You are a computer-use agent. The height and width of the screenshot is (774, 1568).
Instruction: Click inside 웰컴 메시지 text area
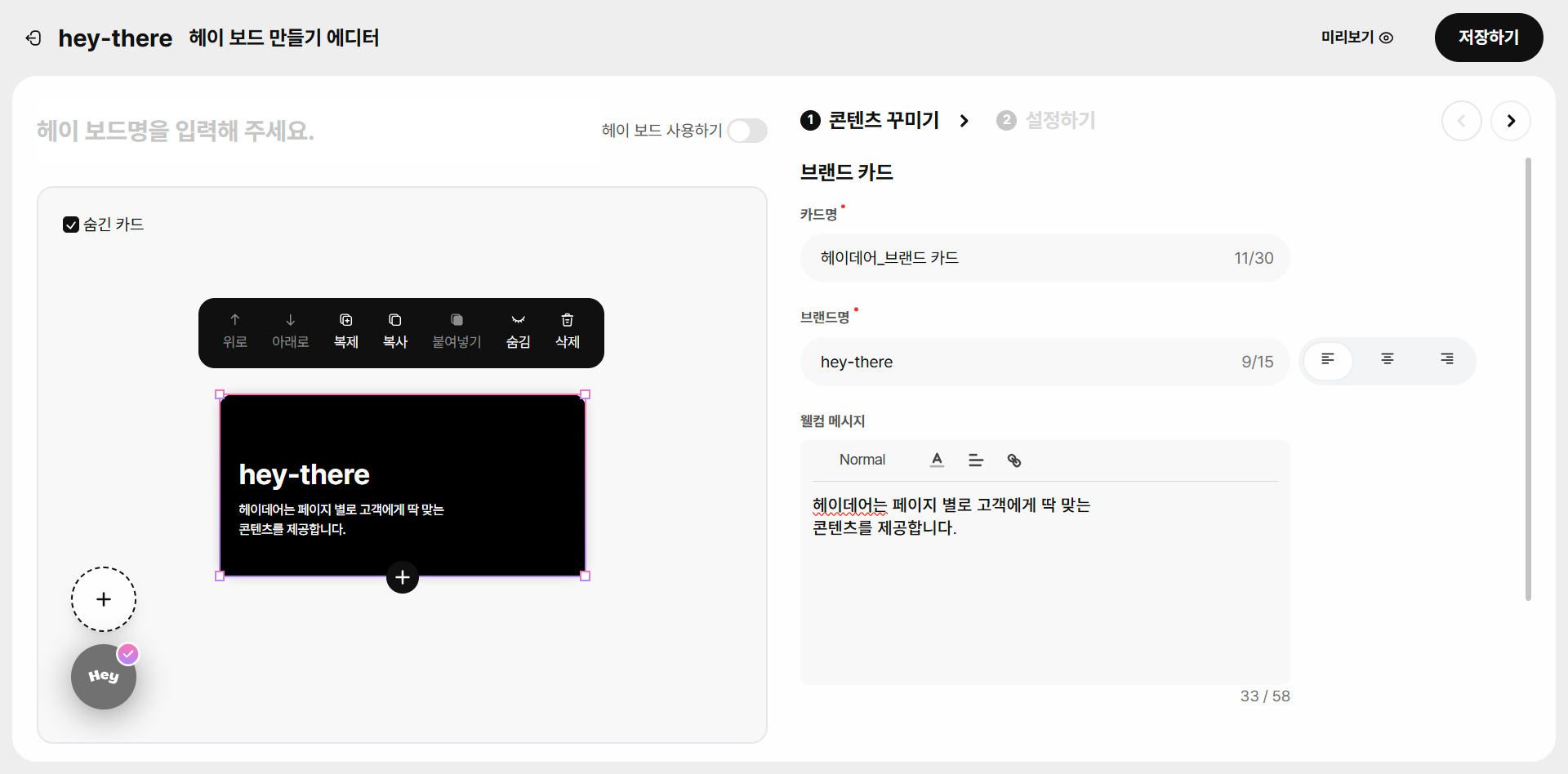click(1045, 583)
